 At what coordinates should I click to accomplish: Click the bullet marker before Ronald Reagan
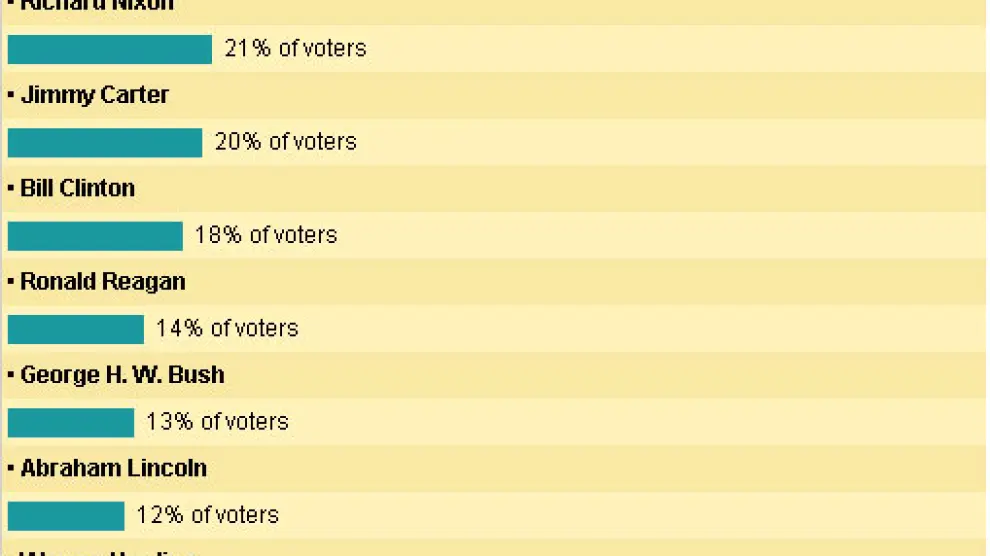11,283
